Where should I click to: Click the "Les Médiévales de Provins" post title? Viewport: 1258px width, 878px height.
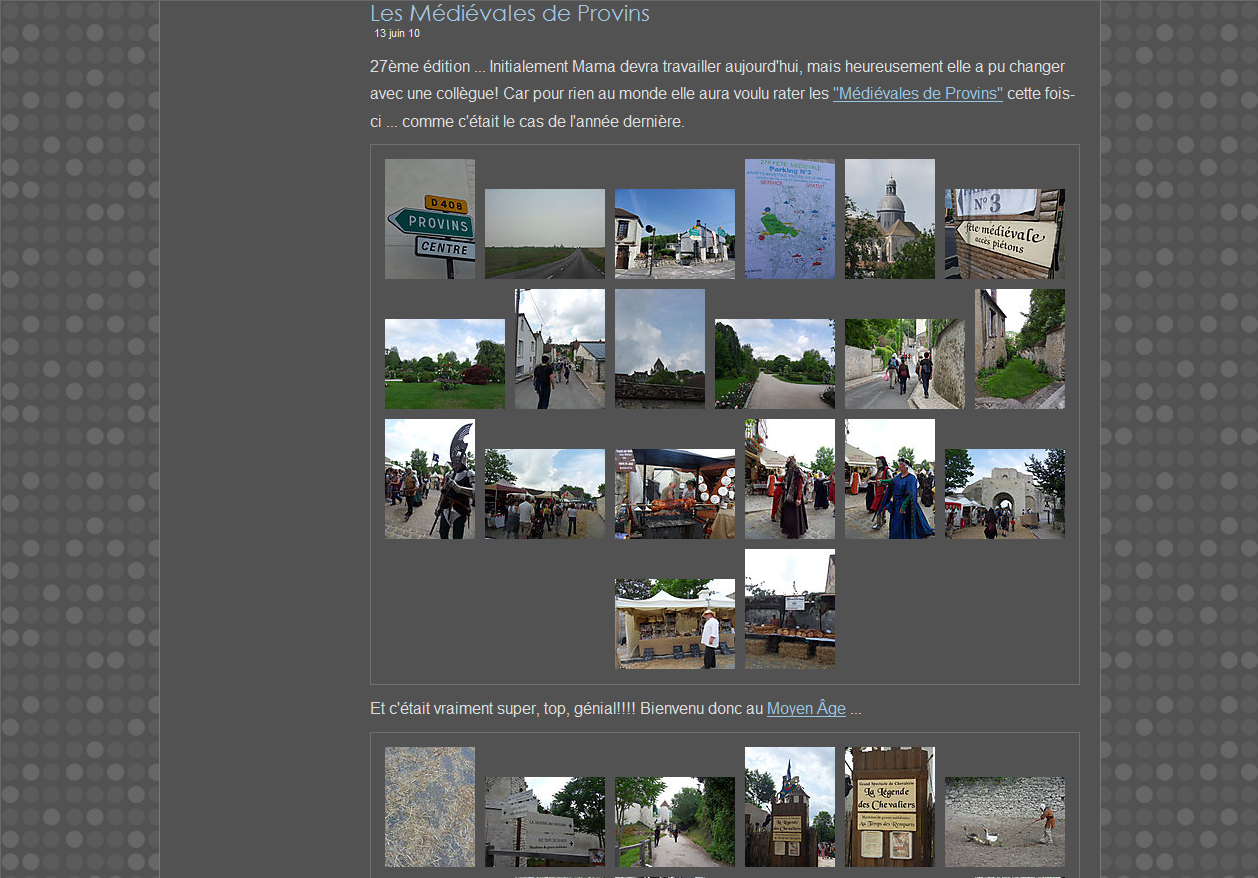tap(509, 14)
